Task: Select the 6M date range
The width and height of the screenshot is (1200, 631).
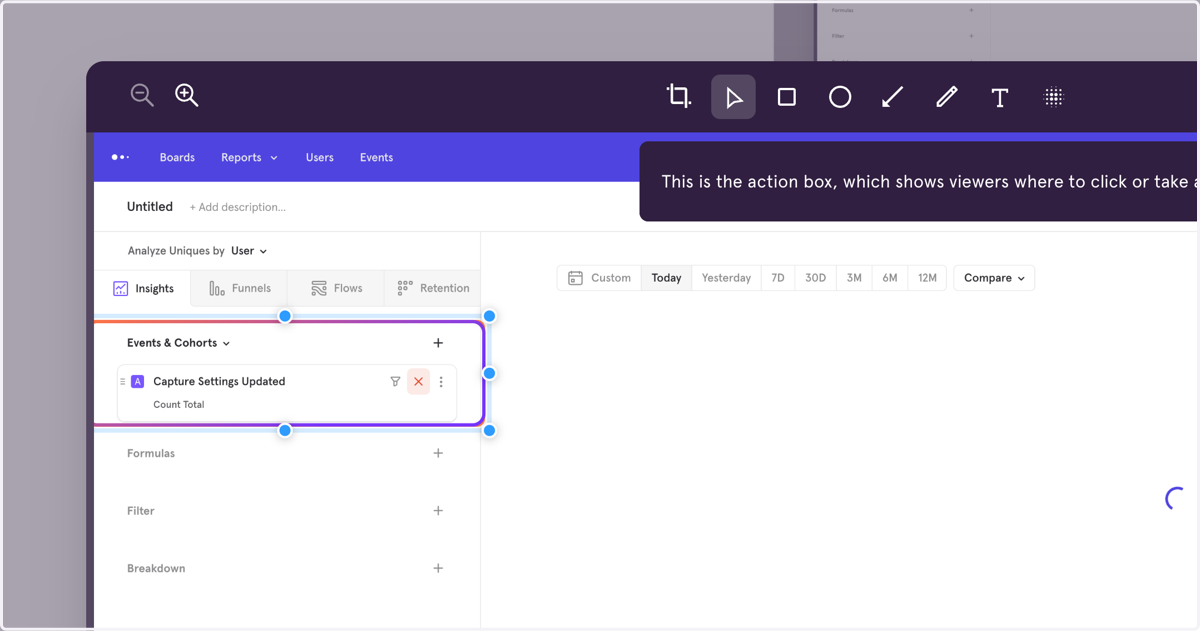Action: tap(890, 278)
